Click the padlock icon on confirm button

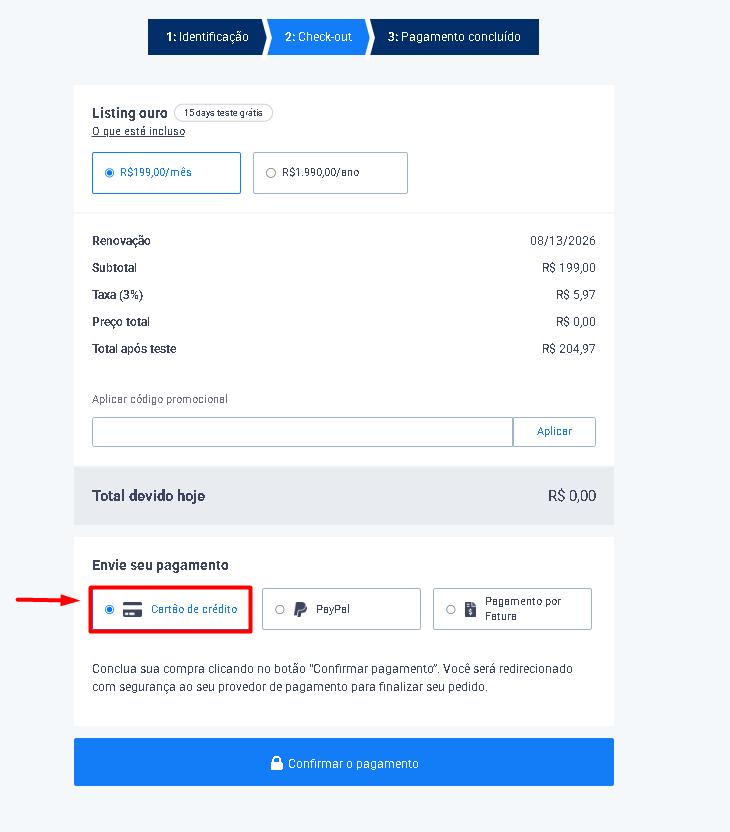(276, 763)
